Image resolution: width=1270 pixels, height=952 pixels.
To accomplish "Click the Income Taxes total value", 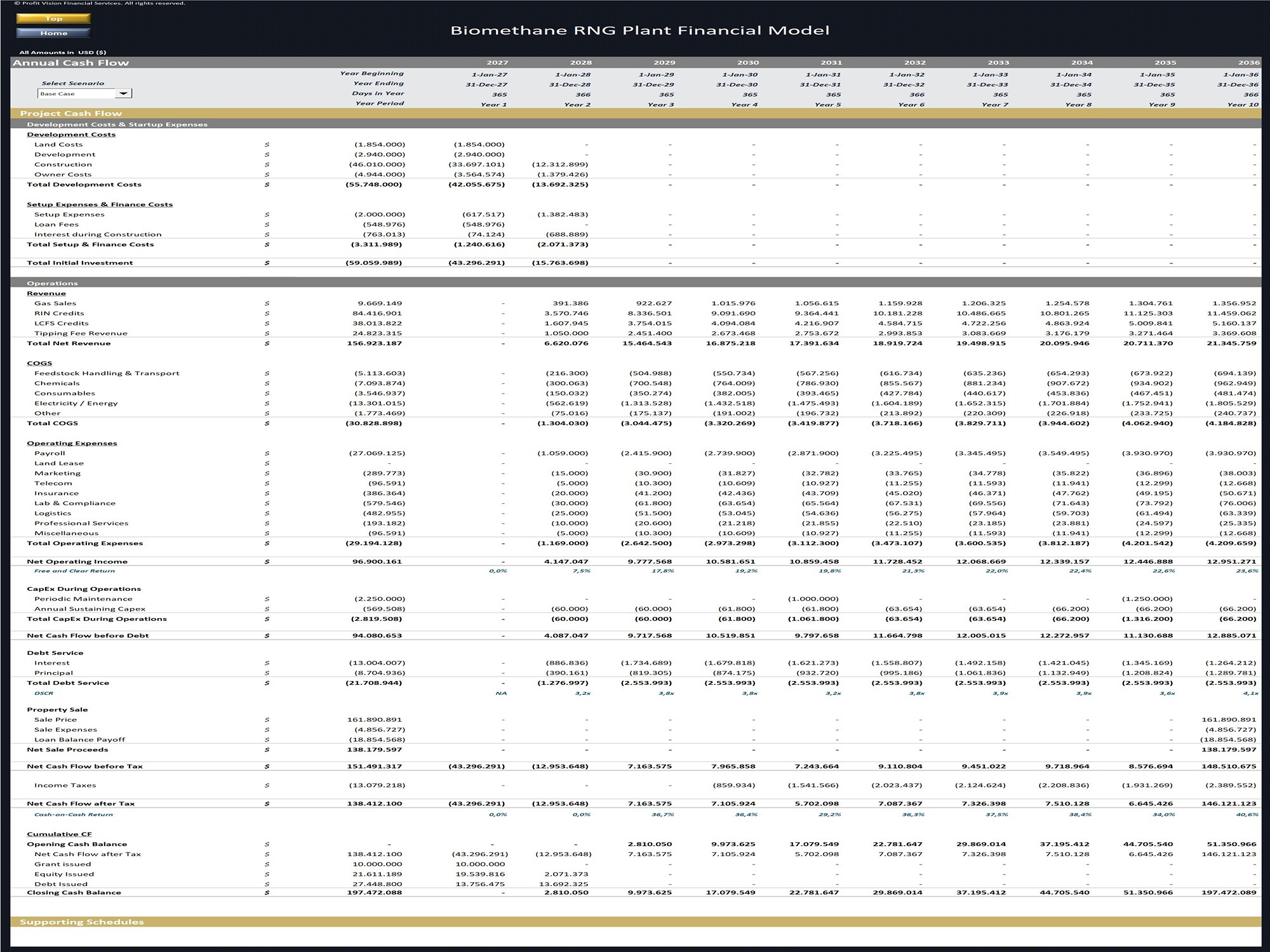I will [x=375, y=786].
